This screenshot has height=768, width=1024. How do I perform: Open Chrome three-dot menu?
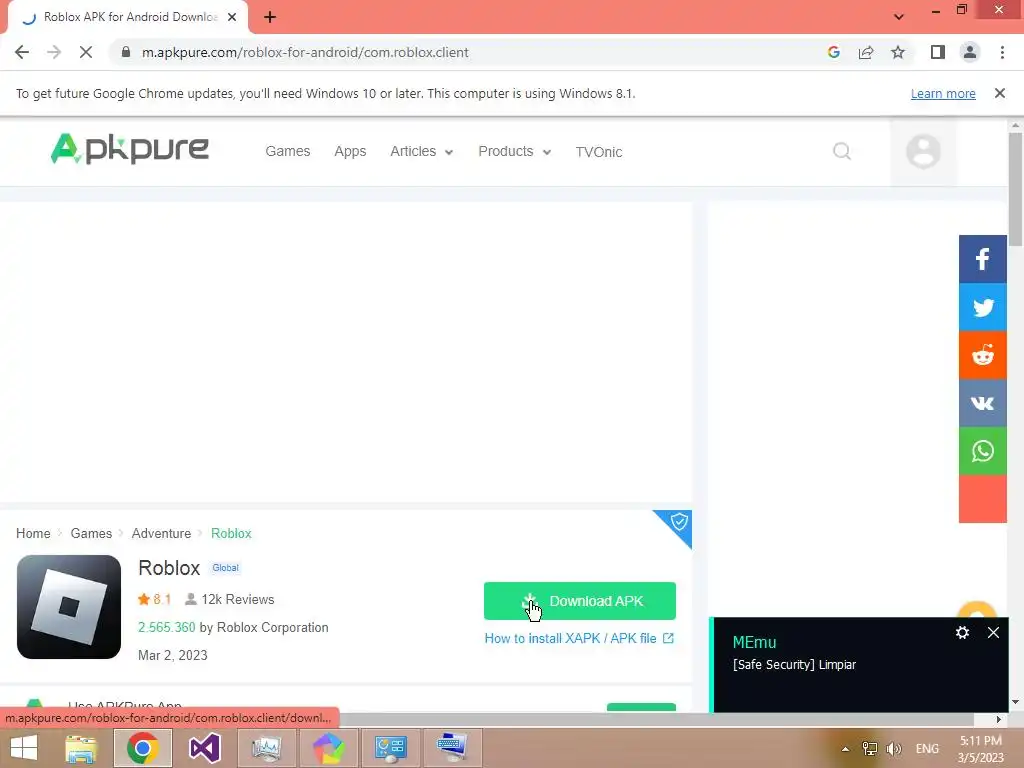1002,52
